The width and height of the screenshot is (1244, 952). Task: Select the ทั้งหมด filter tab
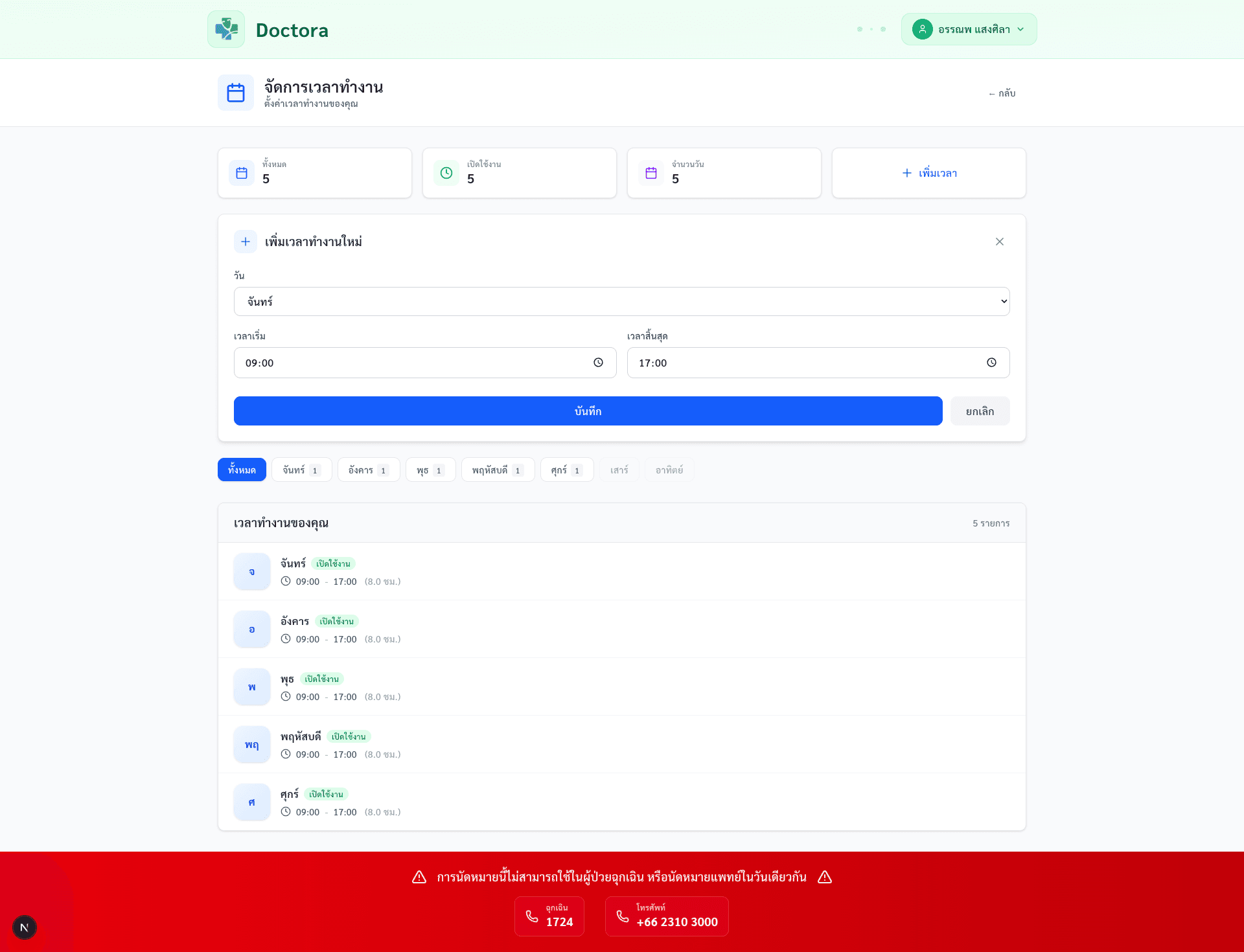[x=242, y=470]
